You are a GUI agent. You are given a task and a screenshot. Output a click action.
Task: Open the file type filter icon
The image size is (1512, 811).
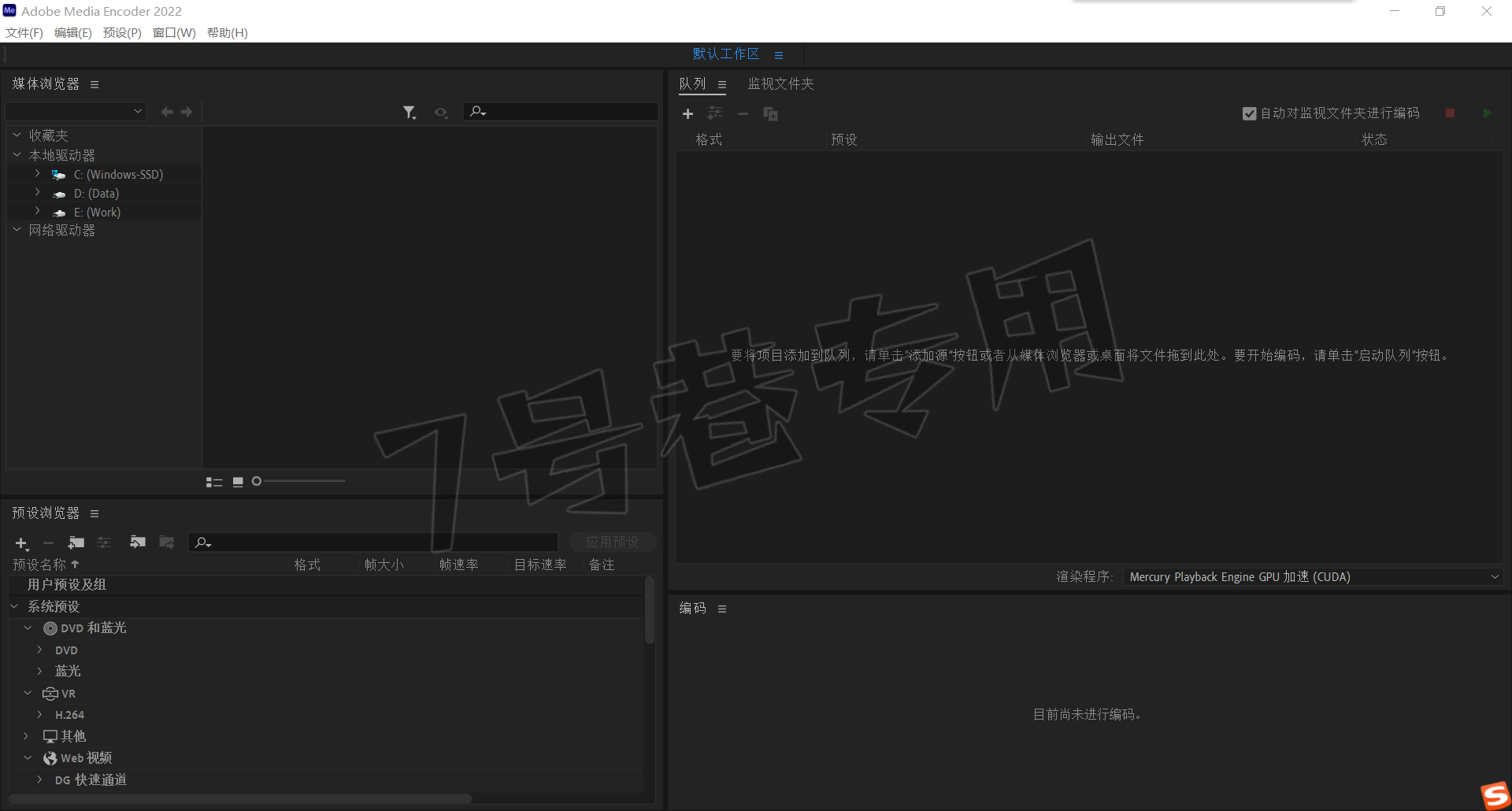pyautogui.click(x=409, y=113)
